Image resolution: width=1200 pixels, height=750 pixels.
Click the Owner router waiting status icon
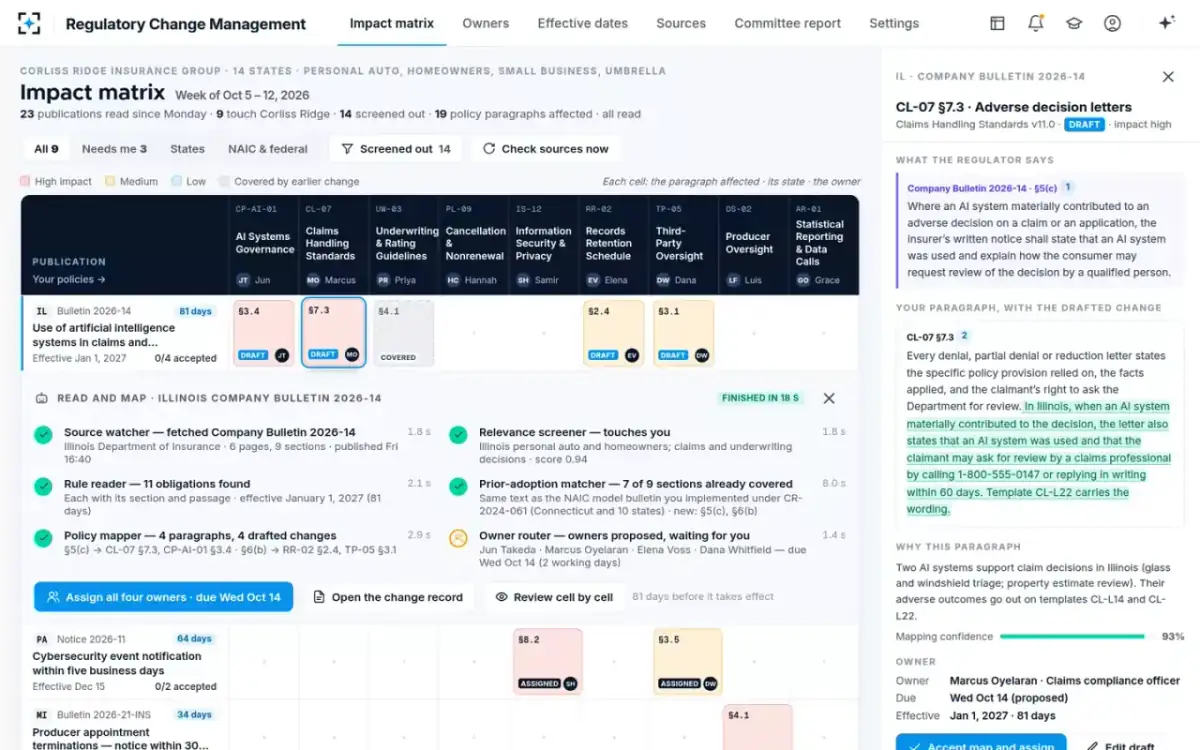tap(458, 538)
